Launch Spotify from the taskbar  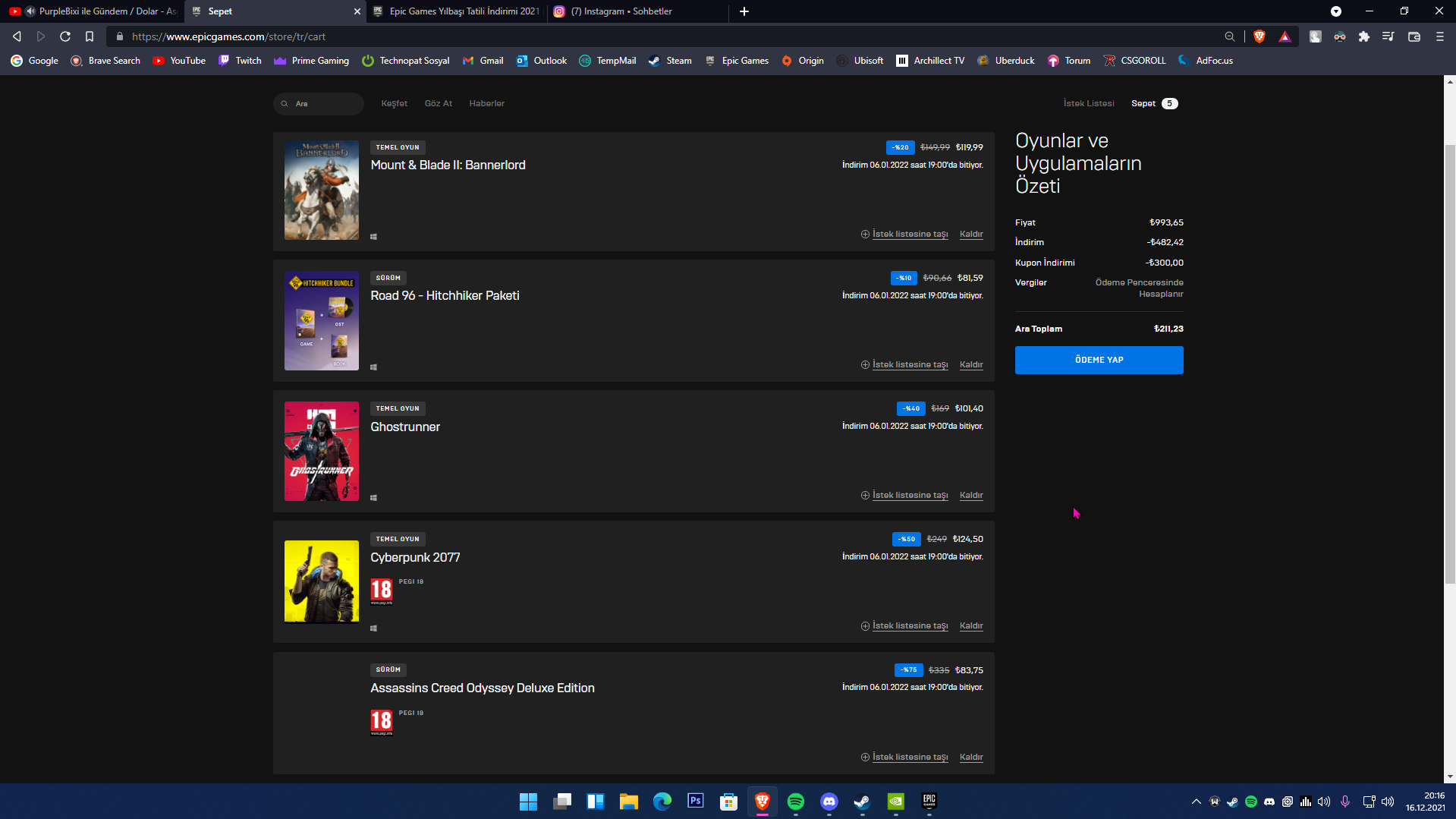tap(796, 802)
